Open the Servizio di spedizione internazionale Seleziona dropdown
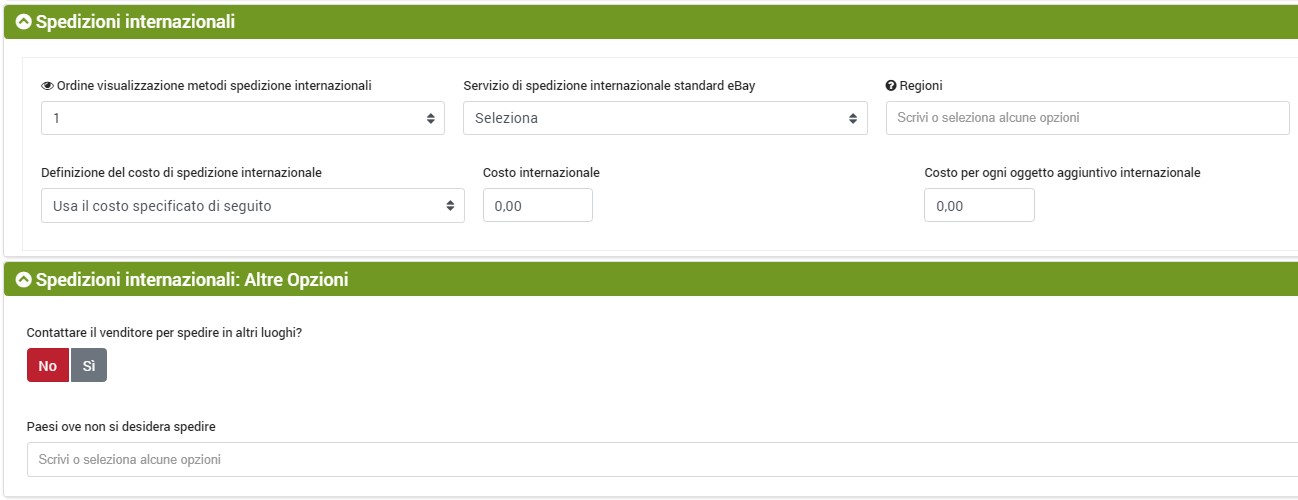The image size is (1298, 500). 665,118
